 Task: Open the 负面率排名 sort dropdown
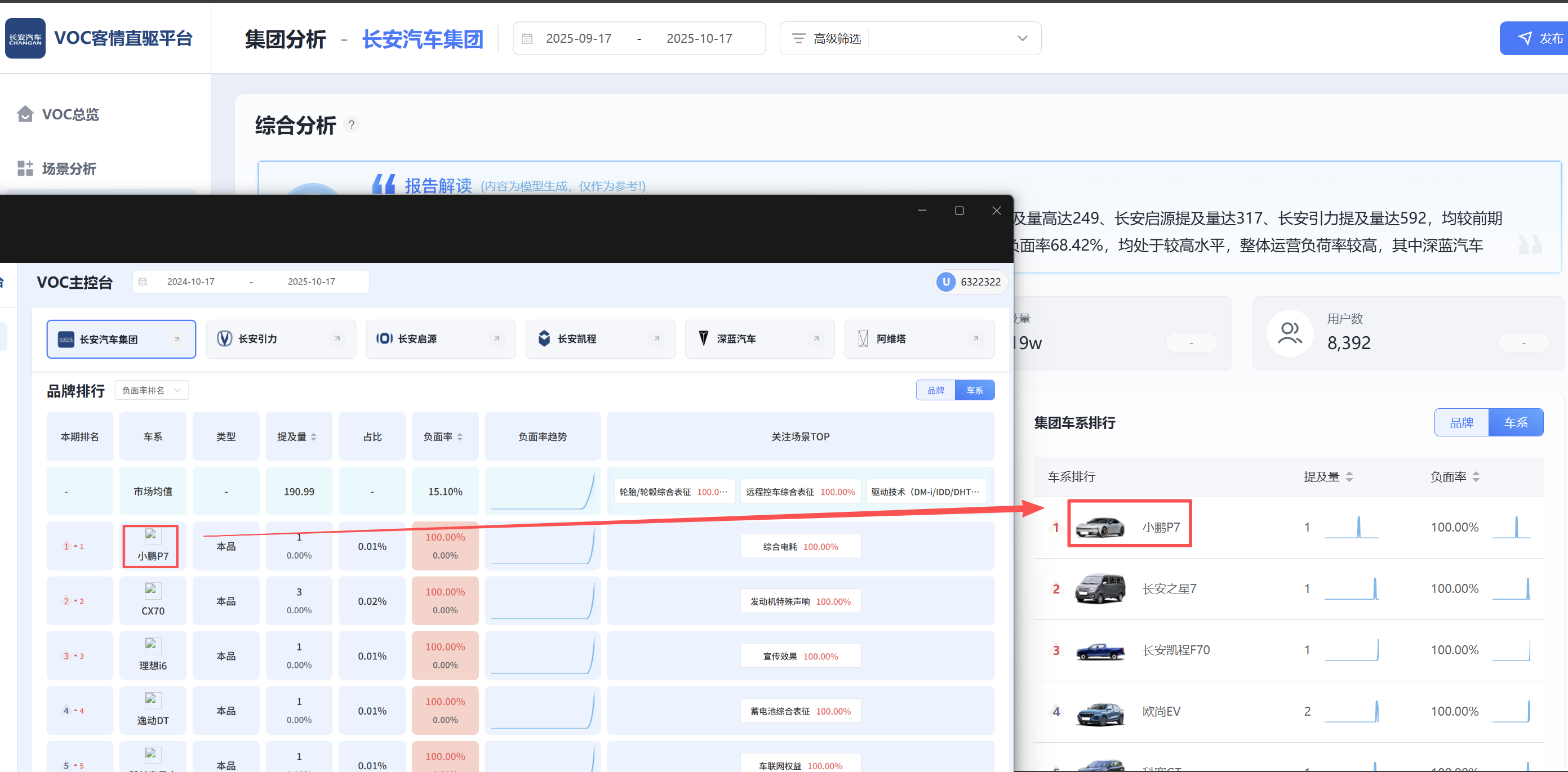(152, 391)
